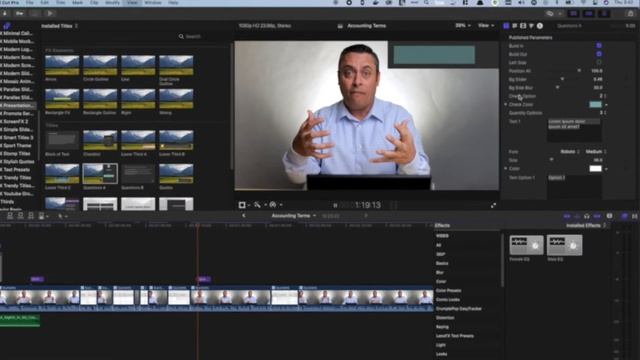640x360 pixels.
Task: Click the timeline history forward arrow
Action: (x=366, y=216)
